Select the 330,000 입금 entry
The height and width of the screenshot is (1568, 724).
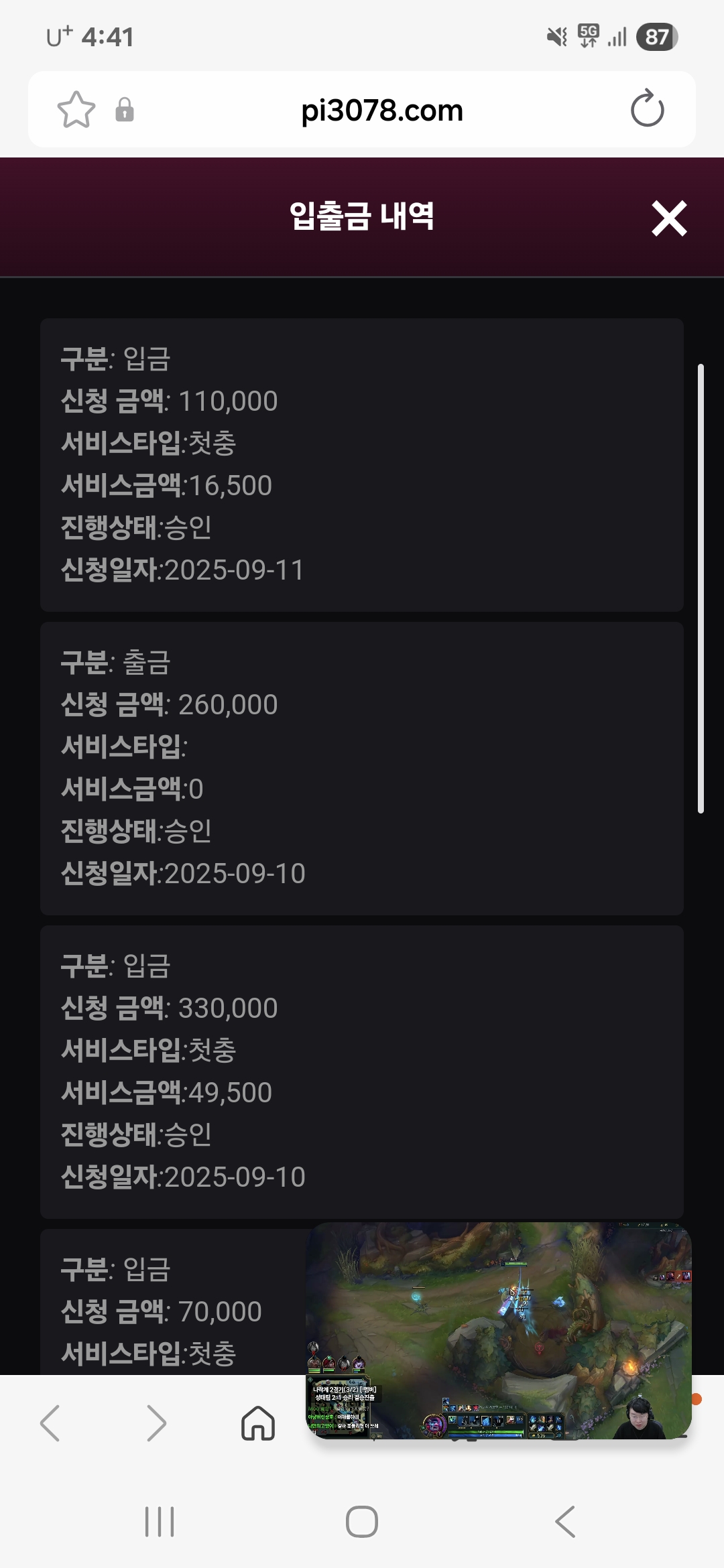pos(362,1071)
